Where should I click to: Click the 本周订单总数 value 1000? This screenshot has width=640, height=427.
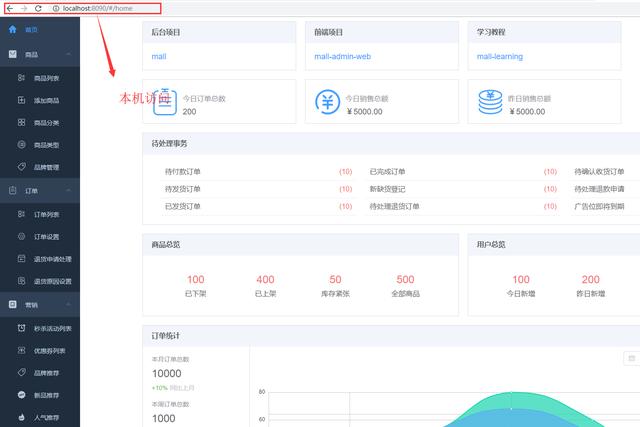tap(164, 418)
